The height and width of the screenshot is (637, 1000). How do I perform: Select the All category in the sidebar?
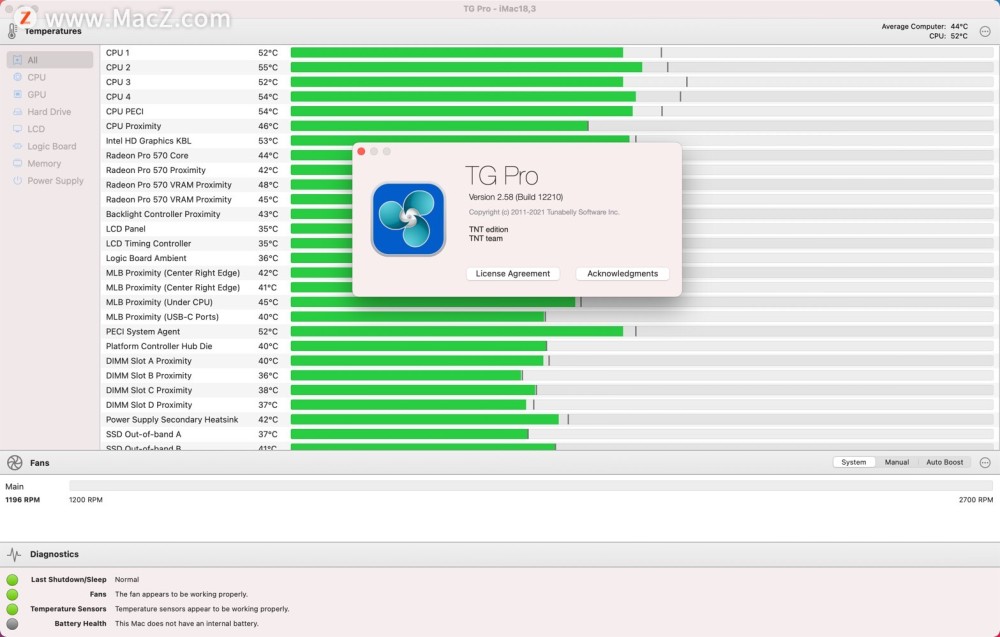click(50, 60)
